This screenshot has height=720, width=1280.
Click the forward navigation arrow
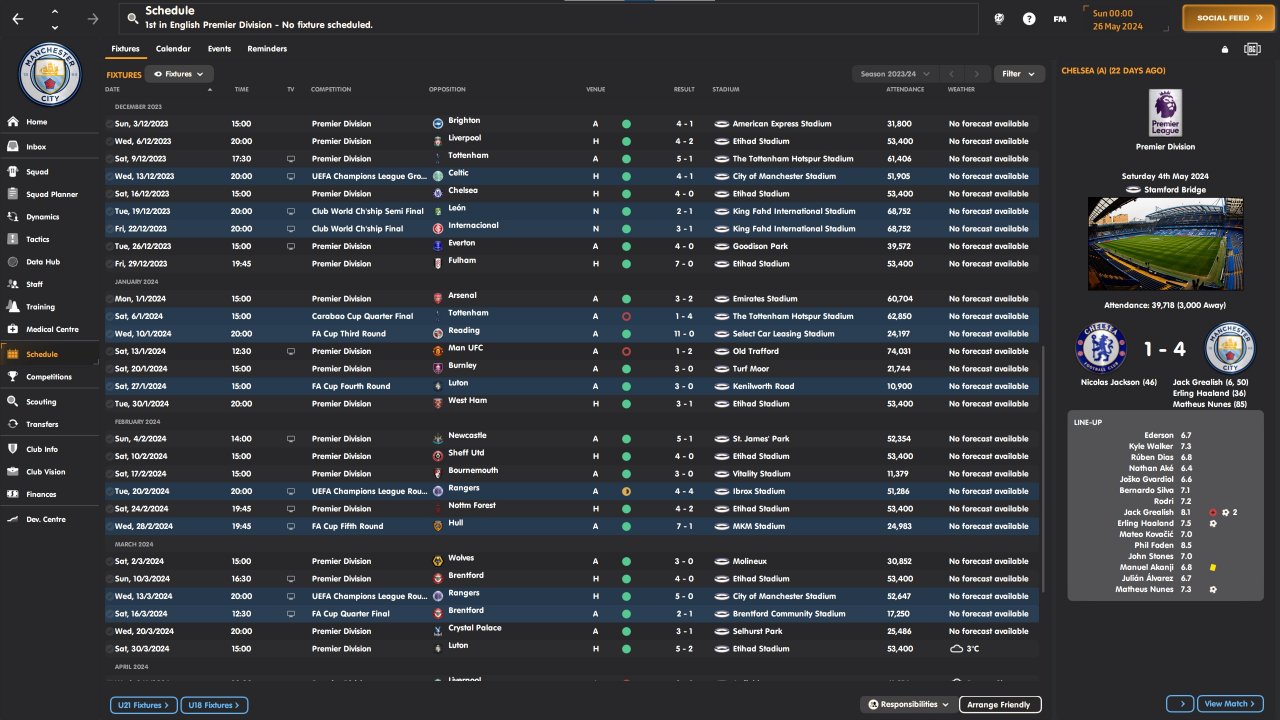point(93,19)
